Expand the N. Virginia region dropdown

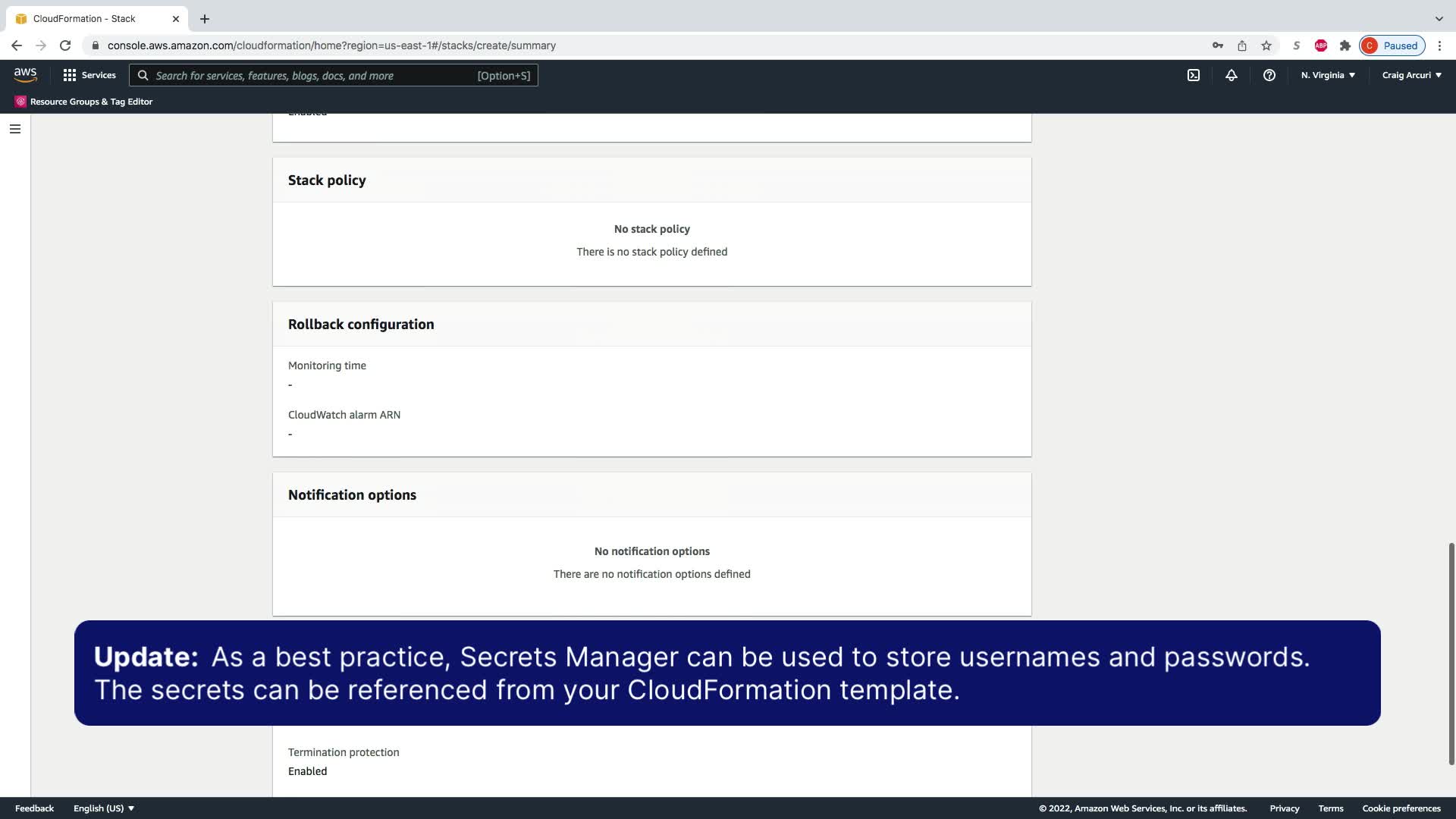[1328, 75]
